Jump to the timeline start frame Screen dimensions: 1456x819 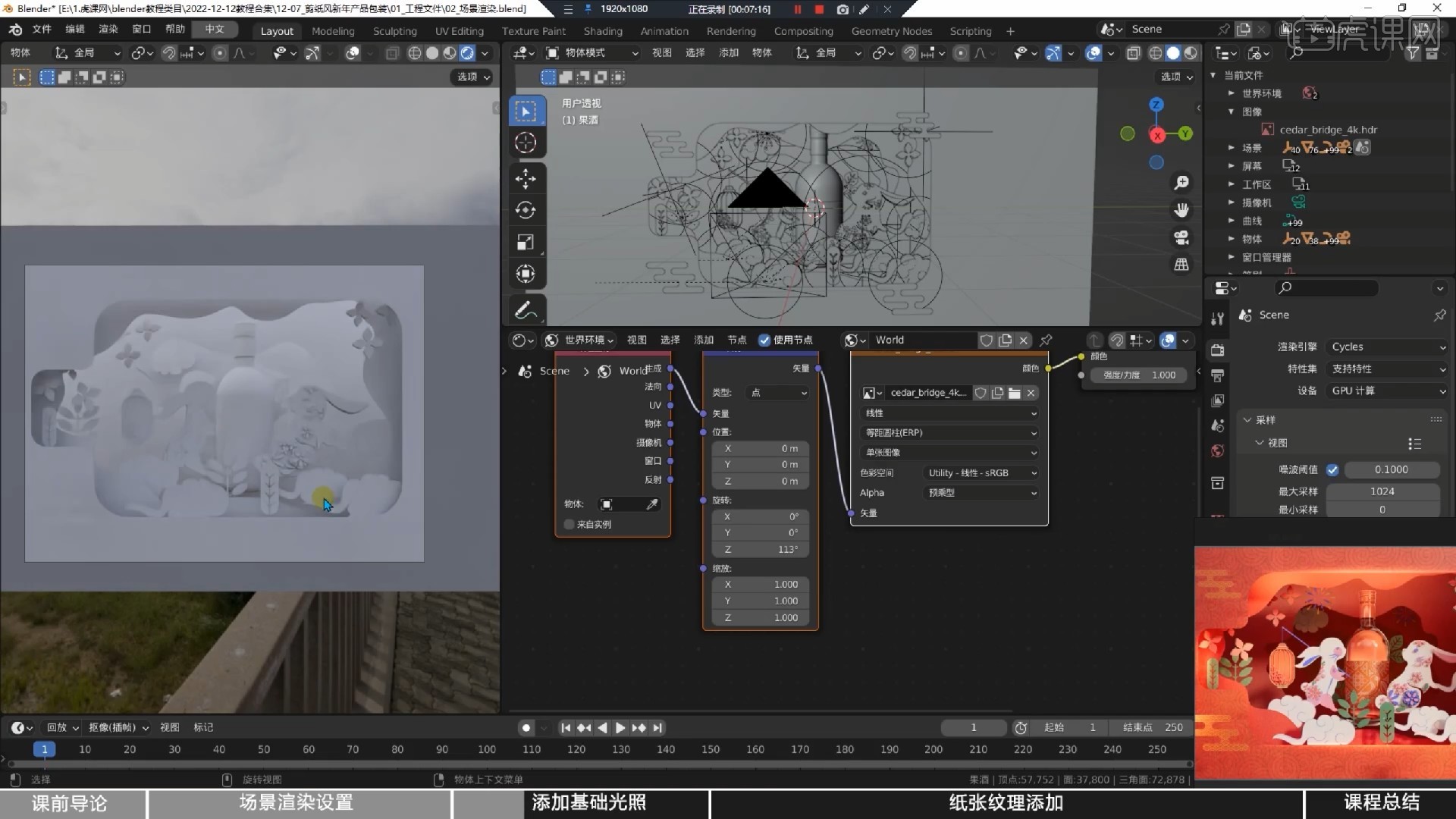point(566,728)
